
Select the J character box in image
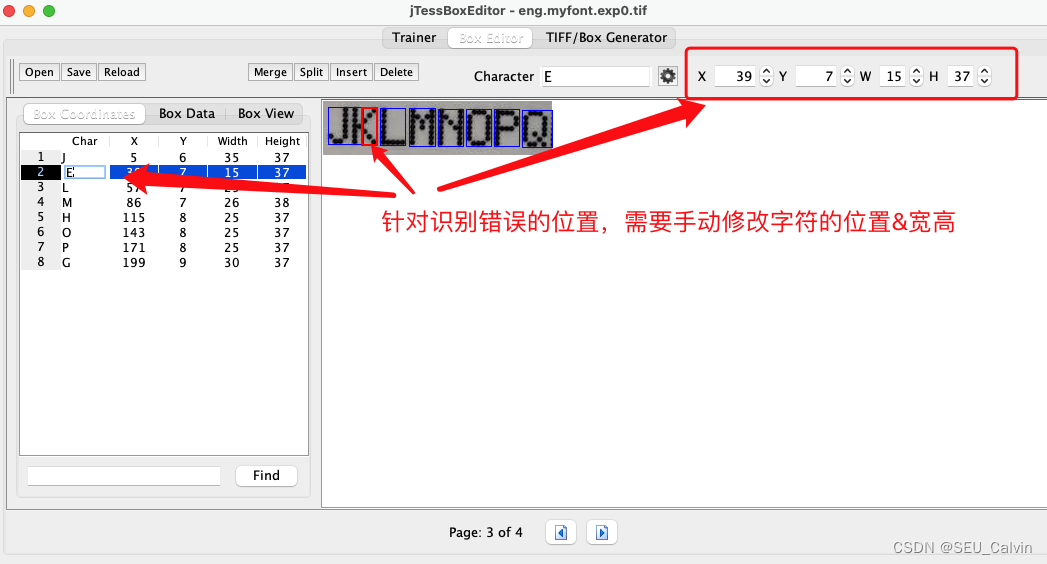tap(345, 126)
